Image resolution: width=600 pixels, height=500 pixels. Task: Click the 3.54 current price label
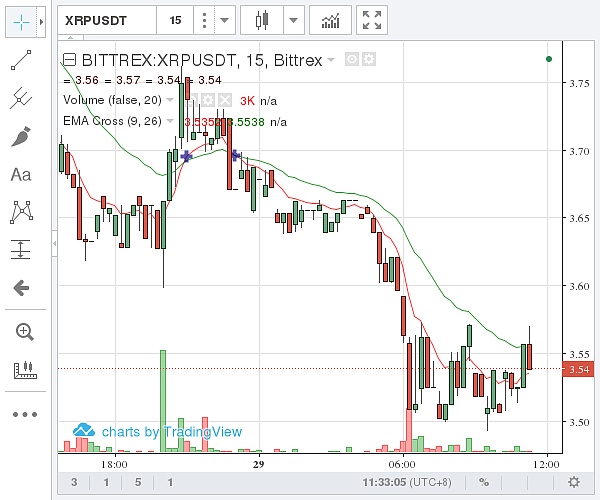[x=578, y=369]
